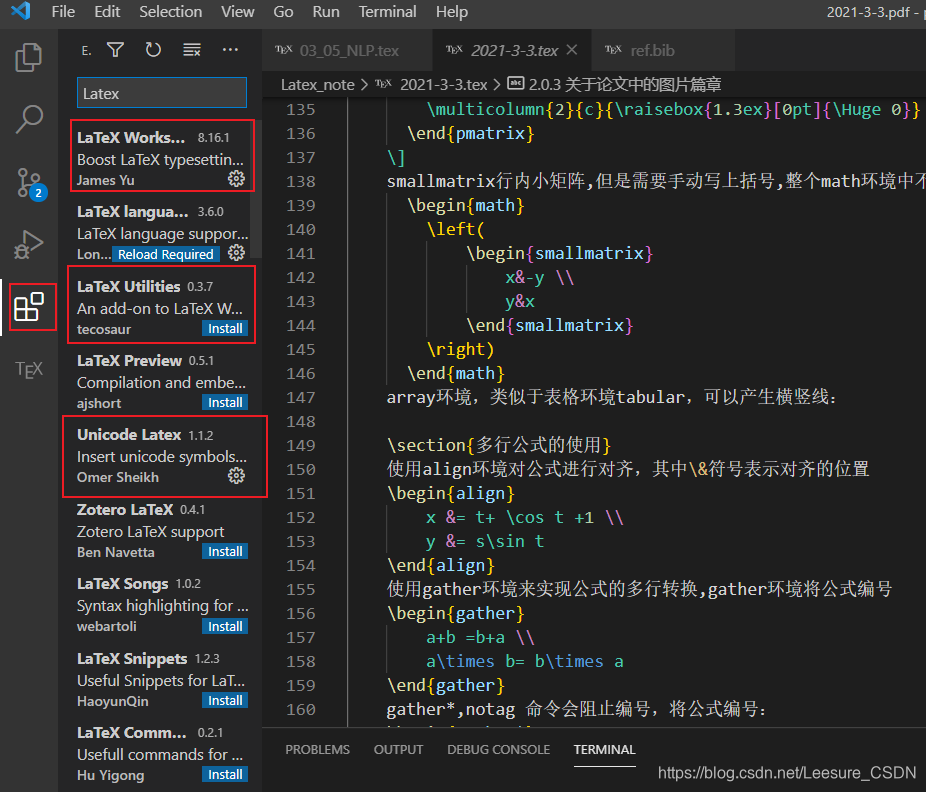Select the LaTeX Preview extension title
This screenshot has width=926, height=792.
click(x=129, y=360)
